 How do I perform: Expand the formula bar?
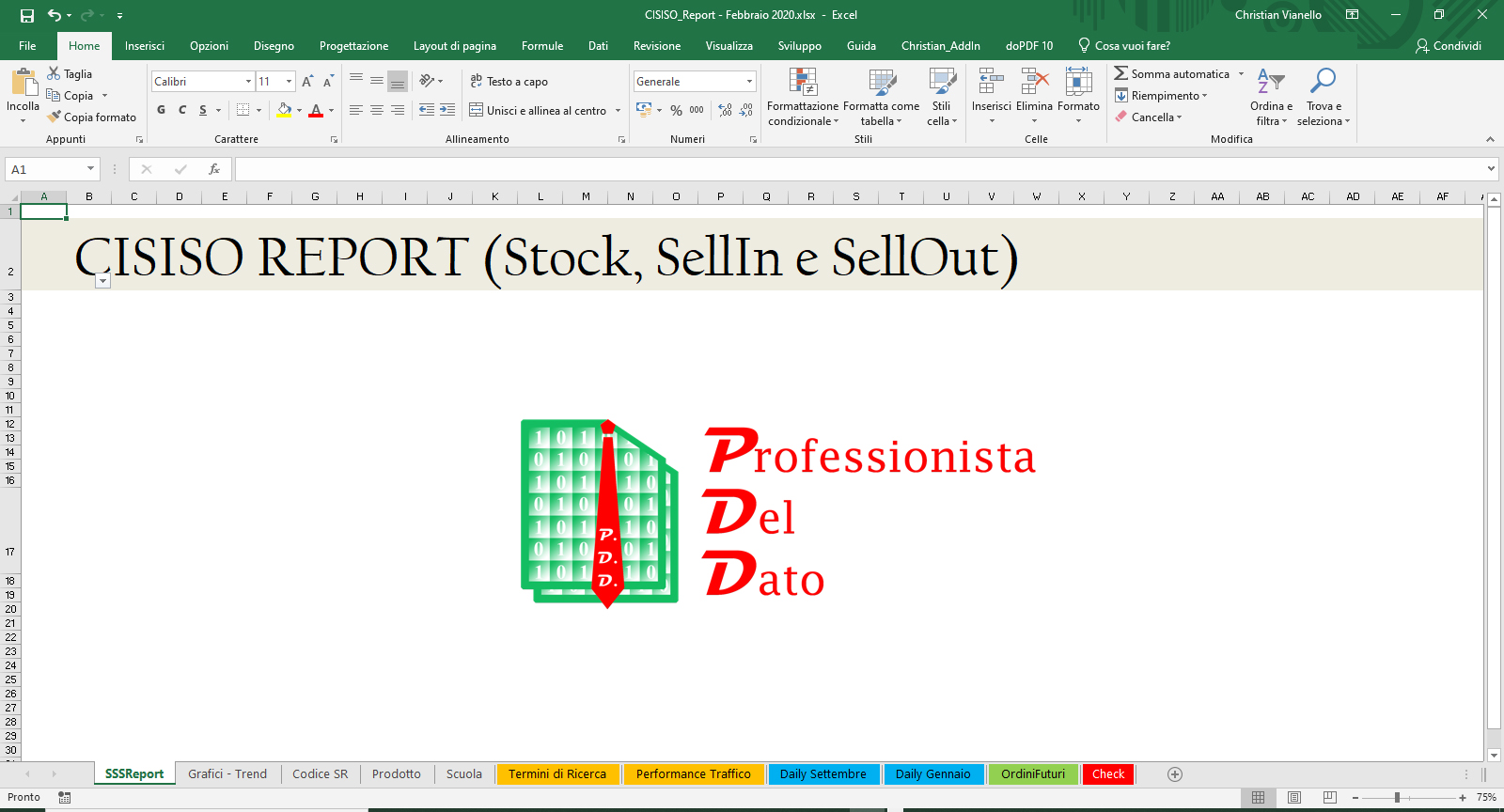(x=1492, y=169)
